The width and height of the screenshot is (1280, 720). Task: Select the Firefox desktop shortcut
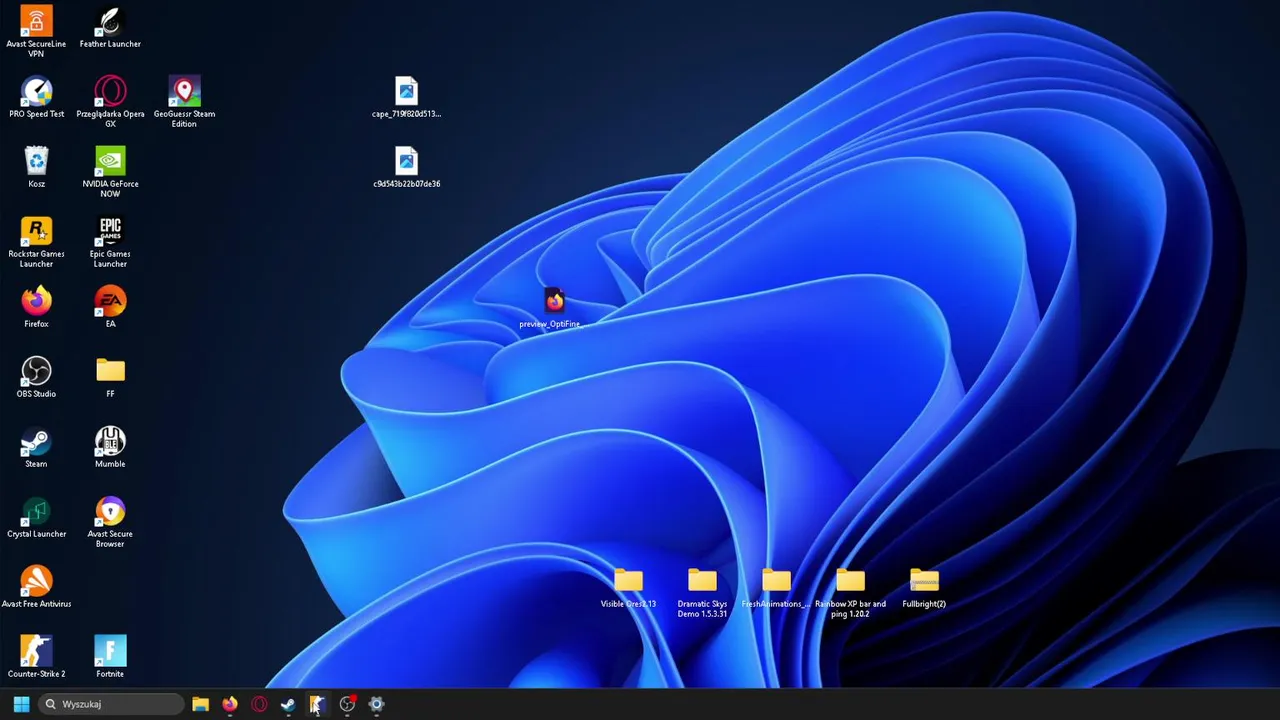pos(36,307)
